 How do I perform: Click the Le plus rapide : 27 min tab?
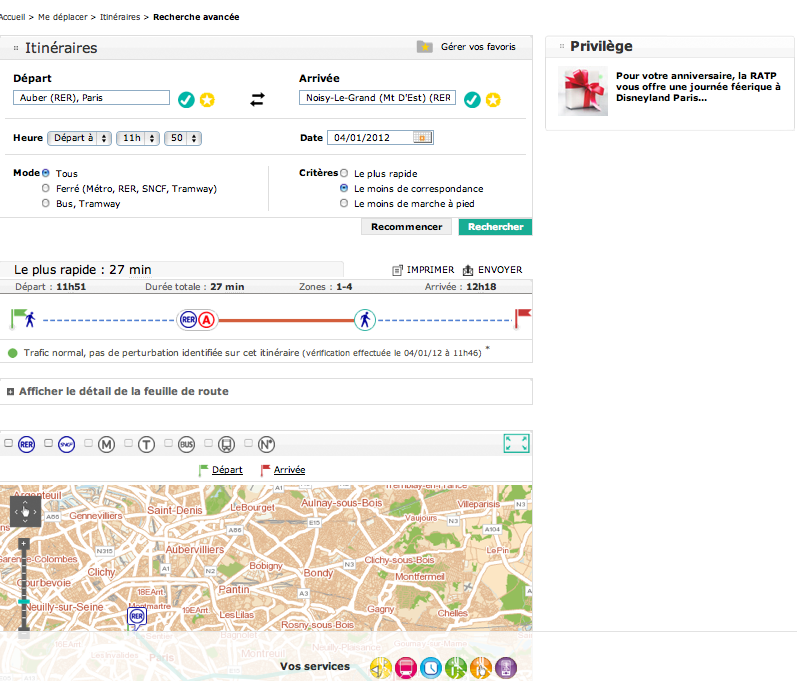[171, 269]
